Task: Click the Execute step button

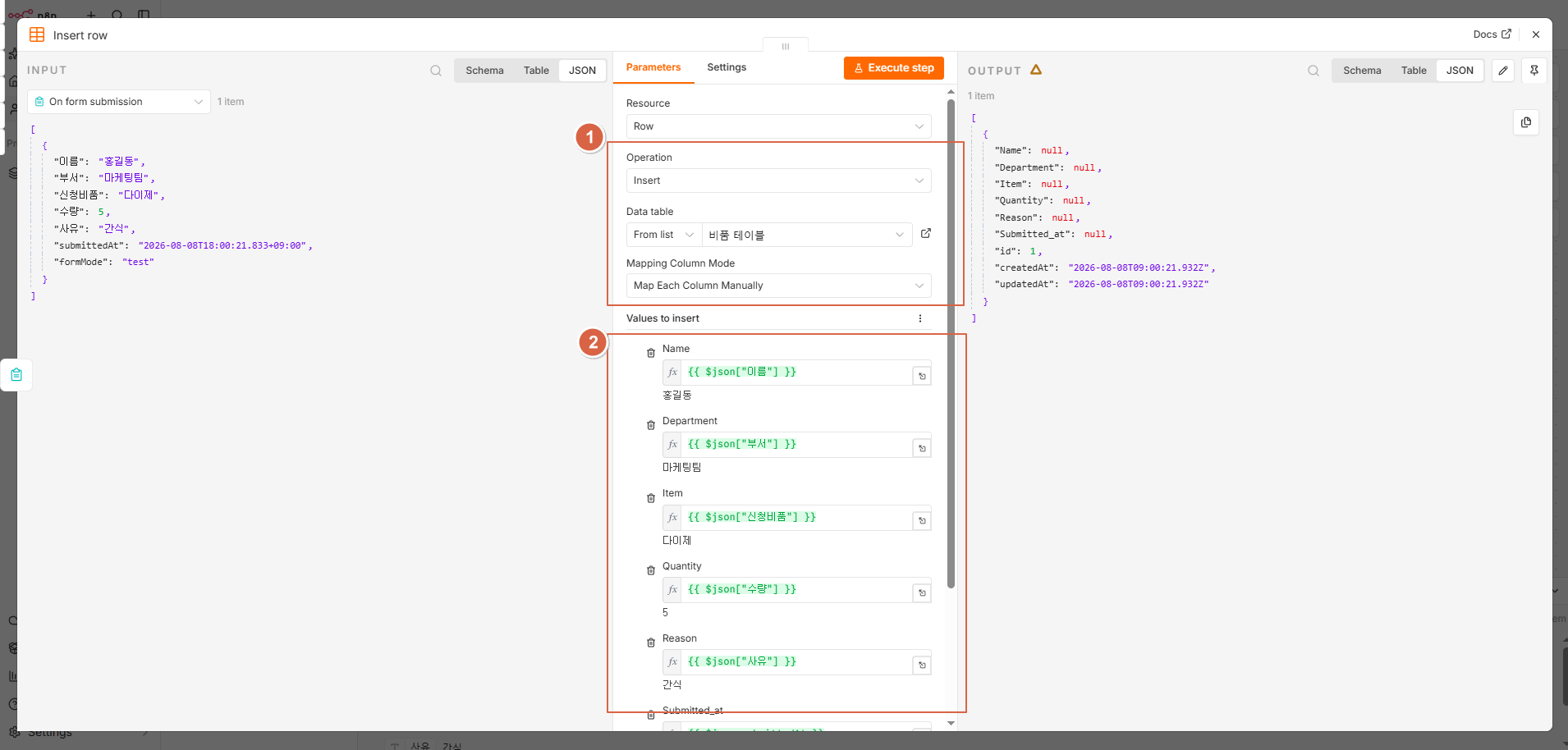Action: 893,68
